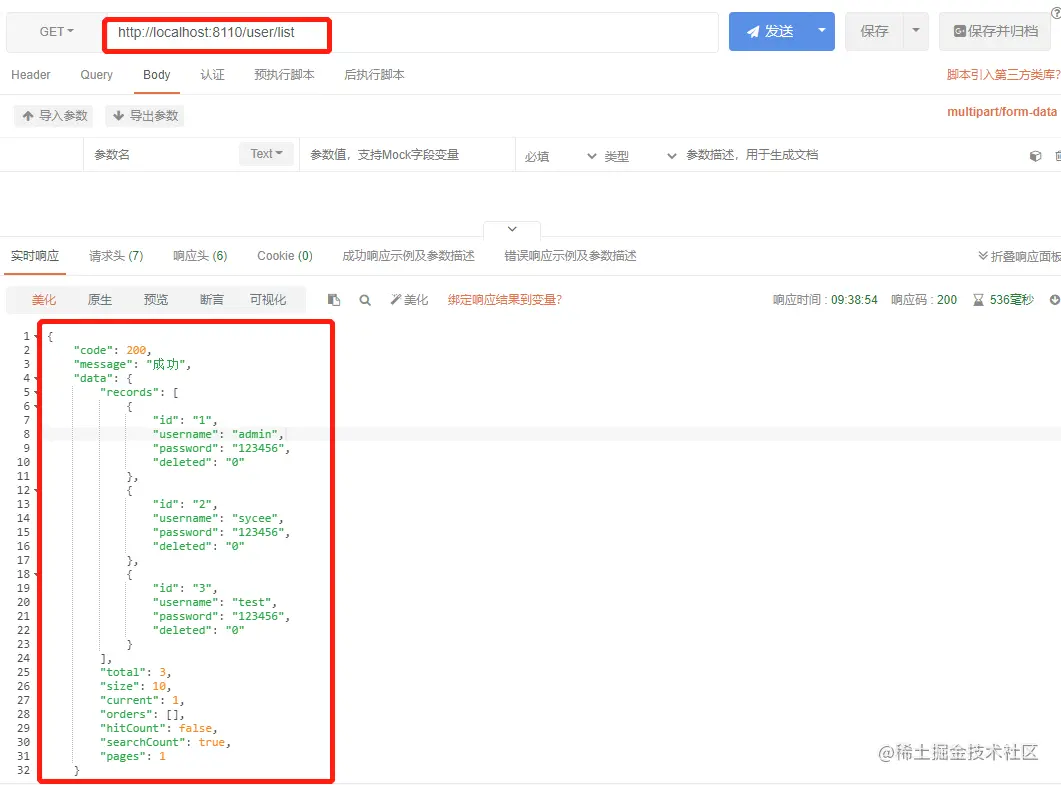Open the 预执行脚本 tab
Image resolution: width=1061 pixels, height=785 pixels.
pyautogui.click(x=284, y=74)
